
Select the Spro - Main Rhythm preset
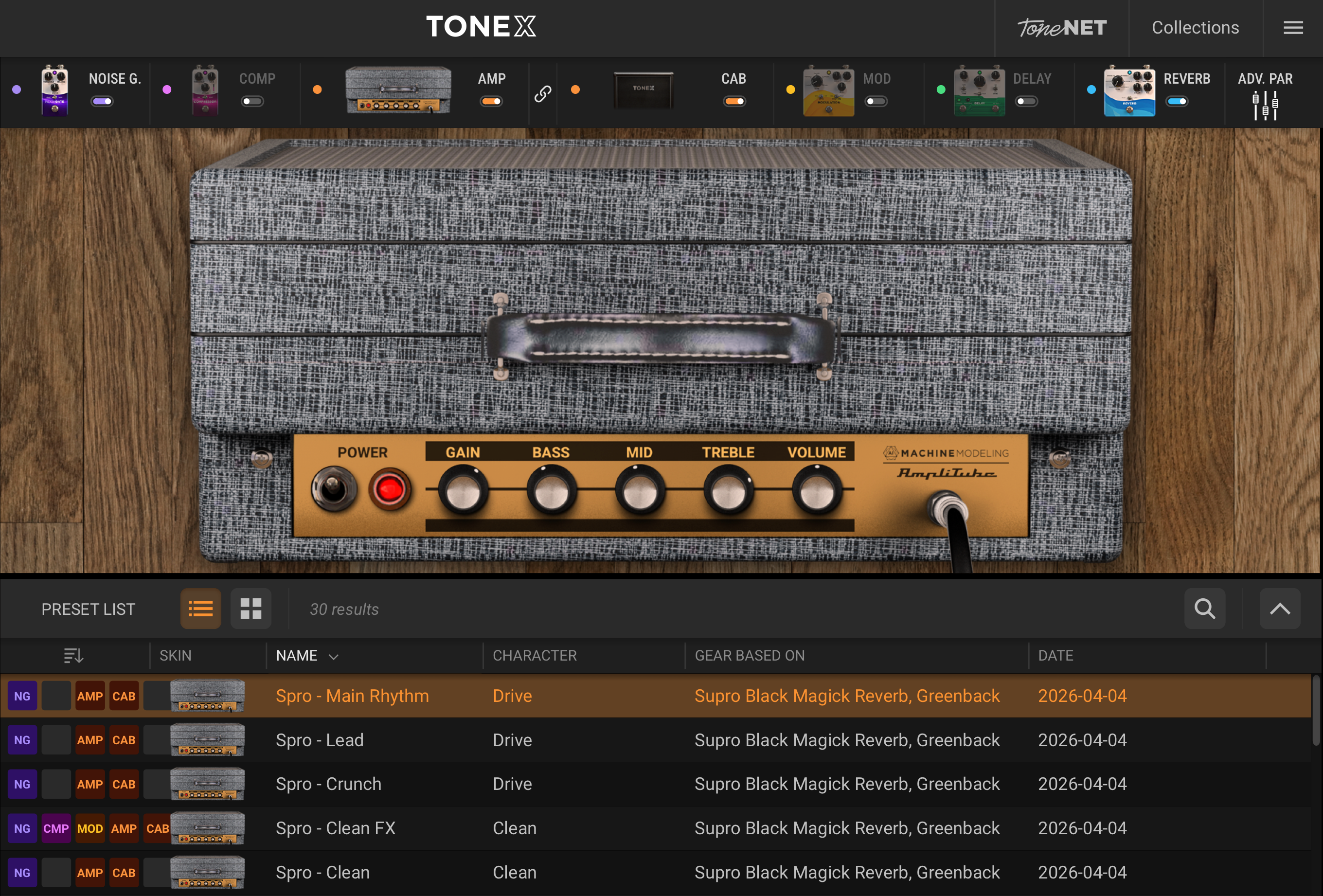(656, 696)
